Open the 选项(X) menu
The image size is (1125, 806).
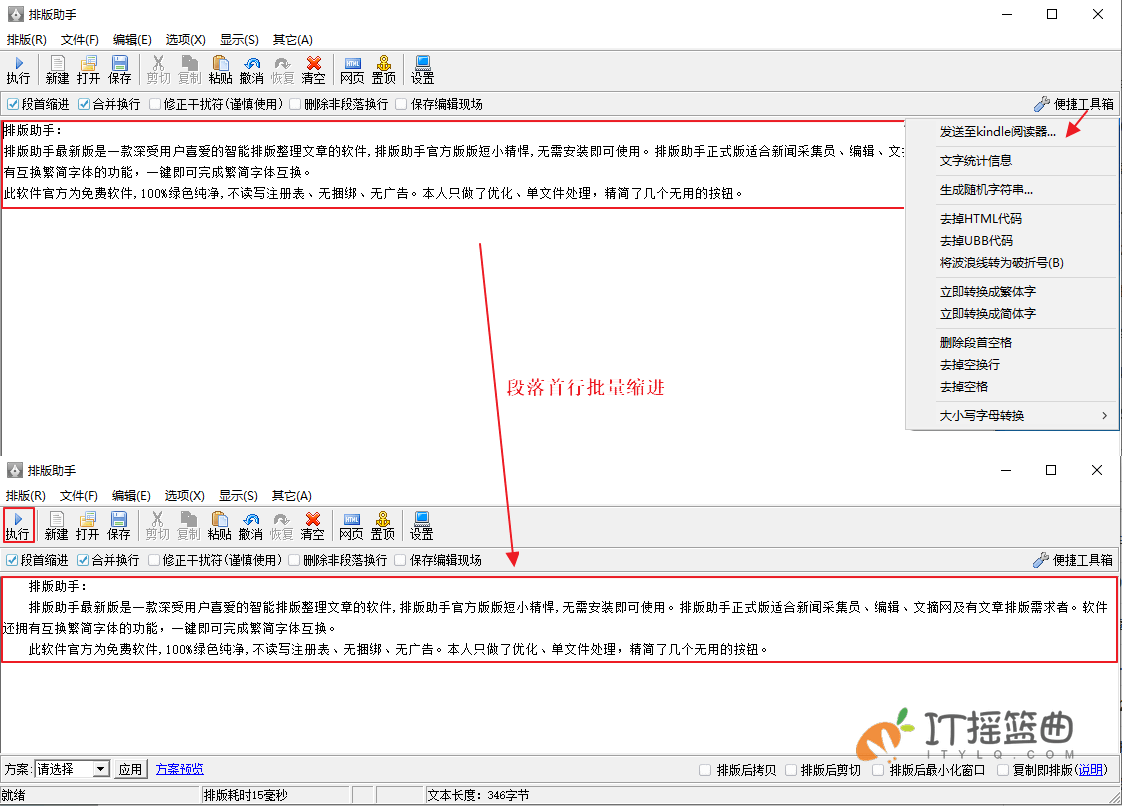(184, 39)
